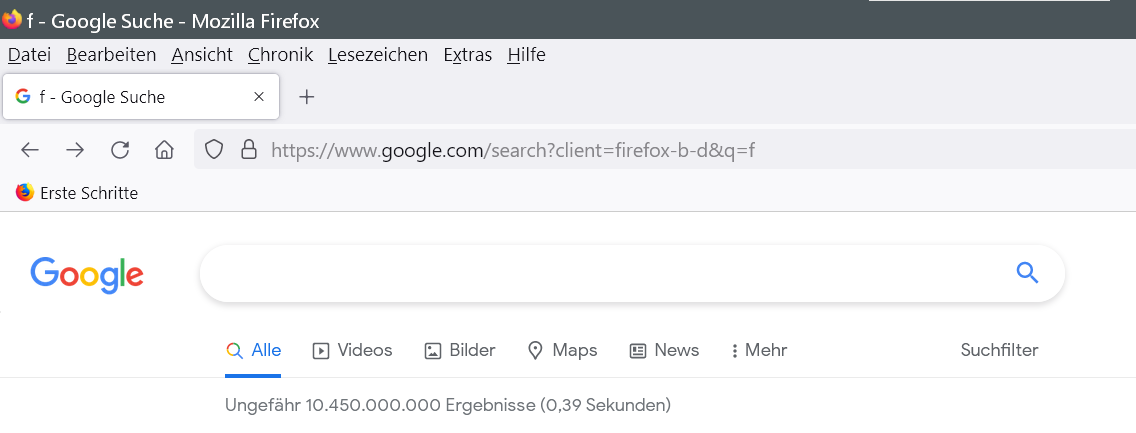
Task: Click the Google logo
Action: 87,274
